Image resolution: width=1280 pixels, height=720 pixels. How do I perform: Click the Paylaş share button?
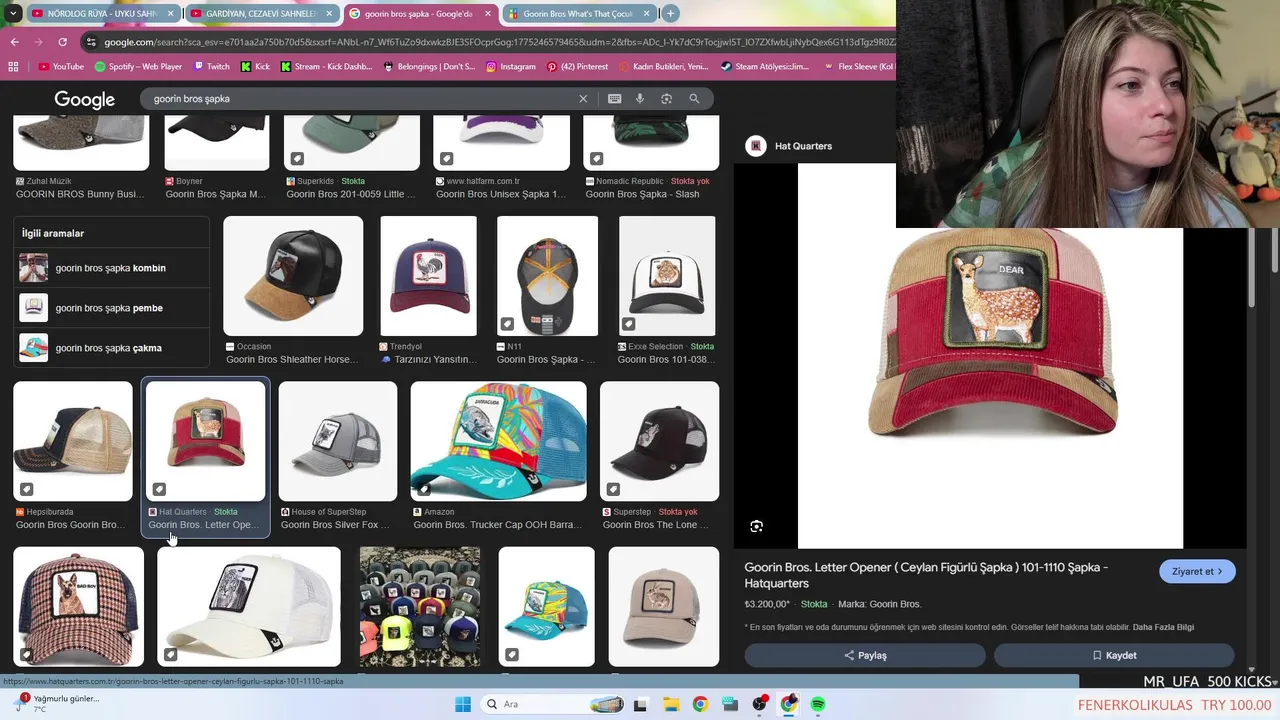tap(865, 655)
